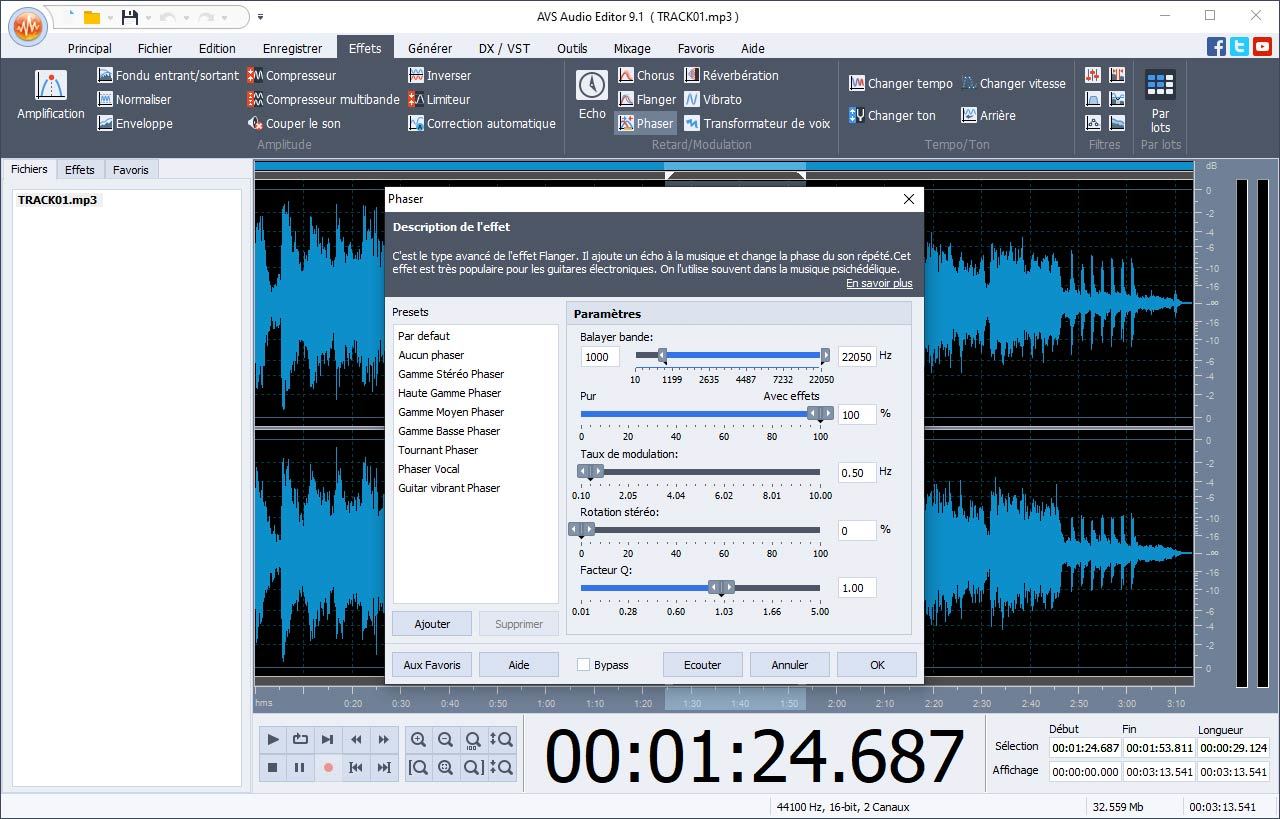Switch to the Favoris side panel tab
Image resolution: width=1280 pixels, height=819 pixels.
click(130, 170)
